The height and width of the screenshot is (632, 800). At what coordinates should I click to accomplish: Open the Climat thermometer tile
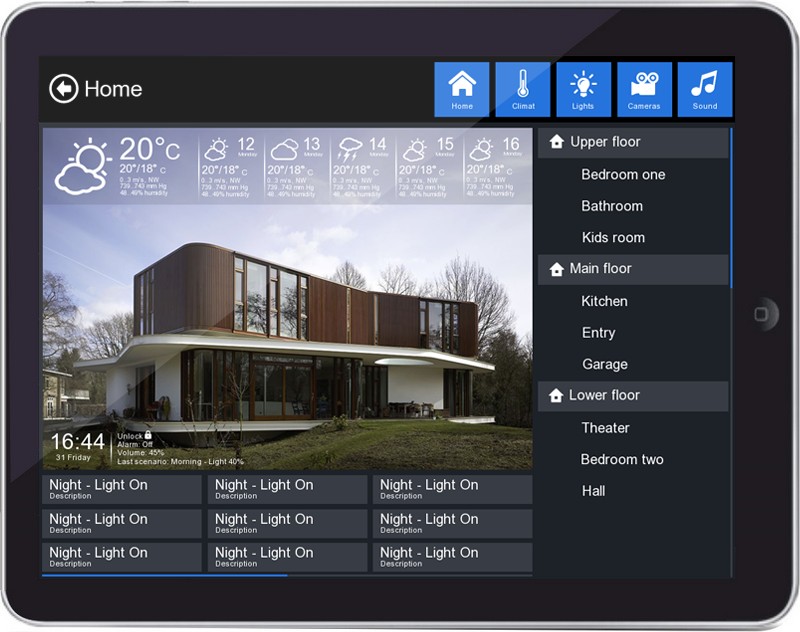tap(523, 88)
